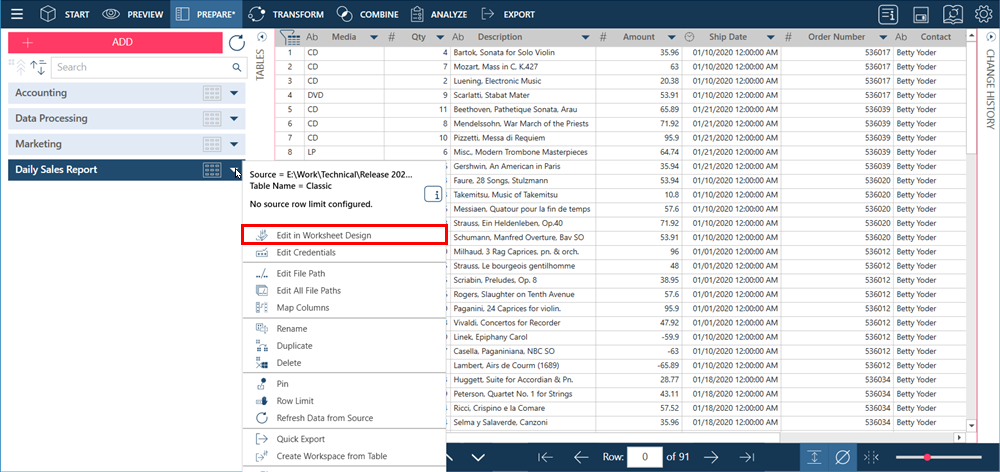Click the info icon in the source tooltip

pyautogui.click(x=433, y=194)
